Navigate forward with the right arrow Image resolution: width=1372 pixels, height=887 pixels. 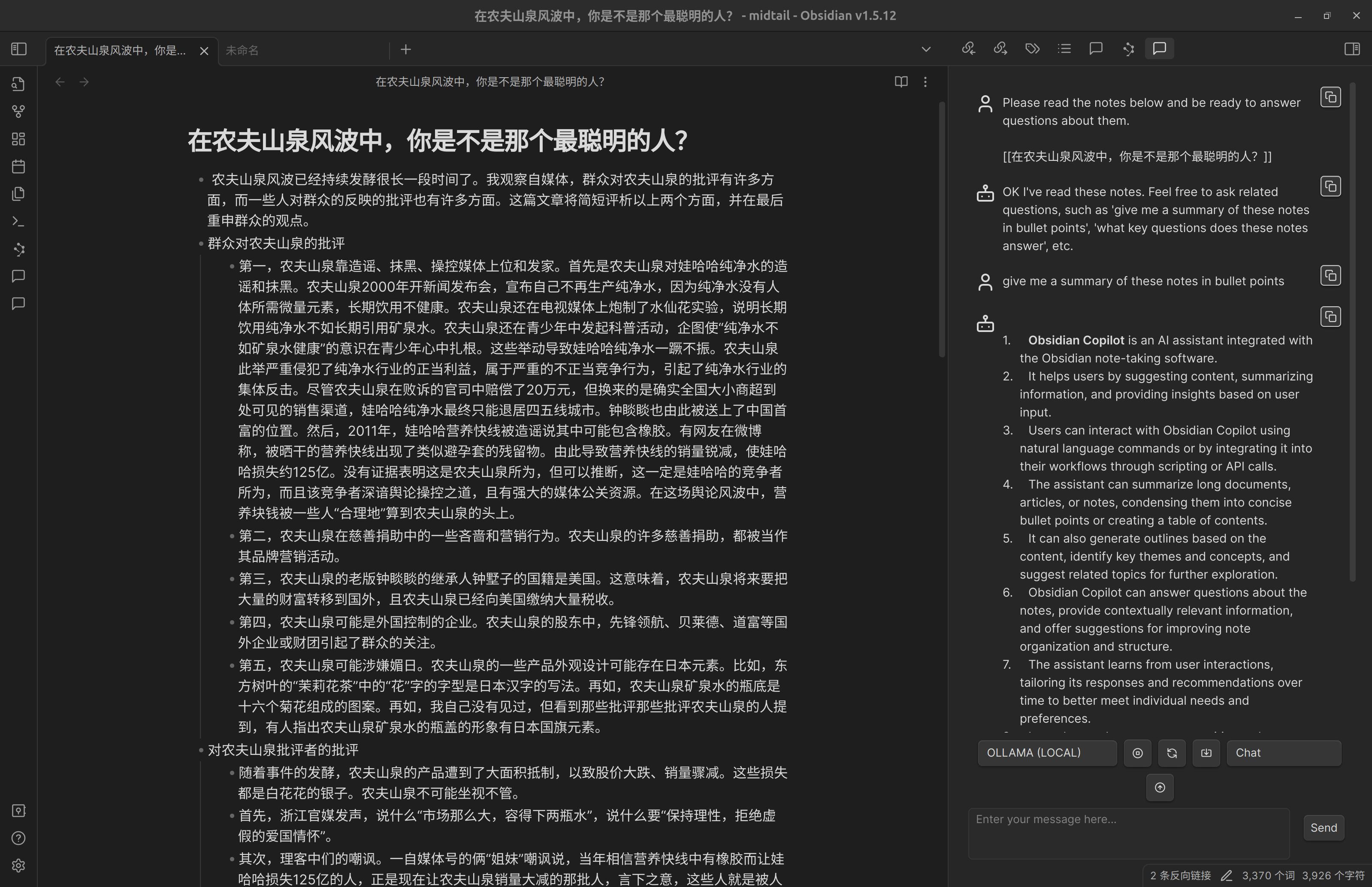84,82
